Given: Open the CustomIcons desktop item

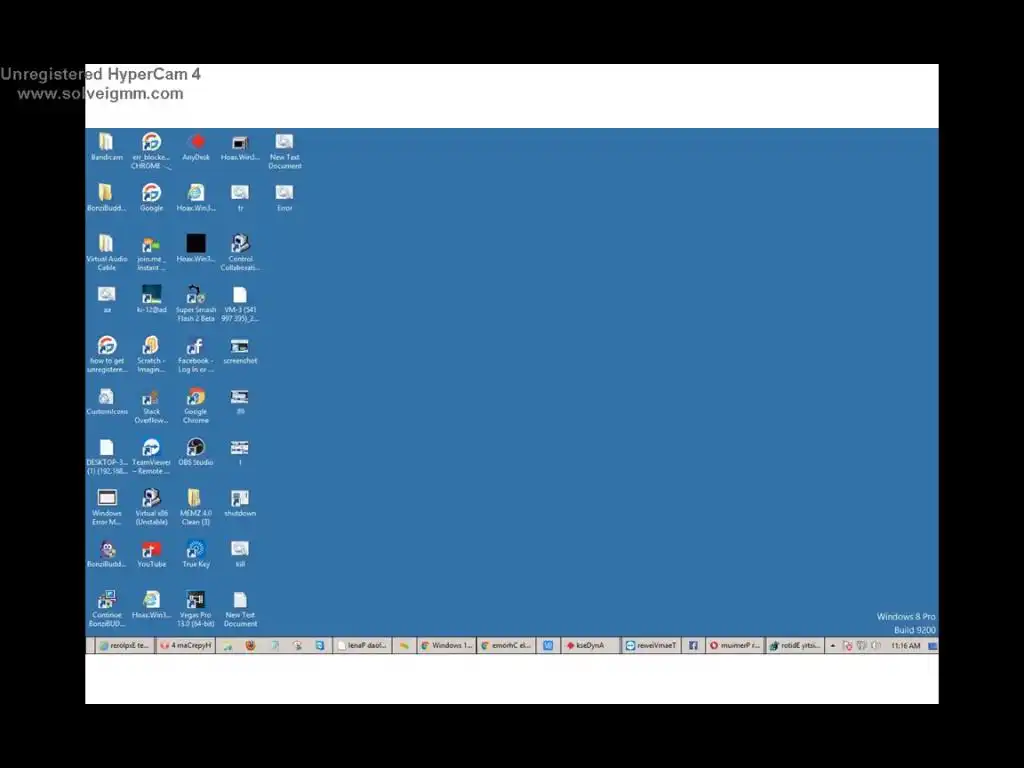Looking at the screenshot, I should click(x=106, y=402).
